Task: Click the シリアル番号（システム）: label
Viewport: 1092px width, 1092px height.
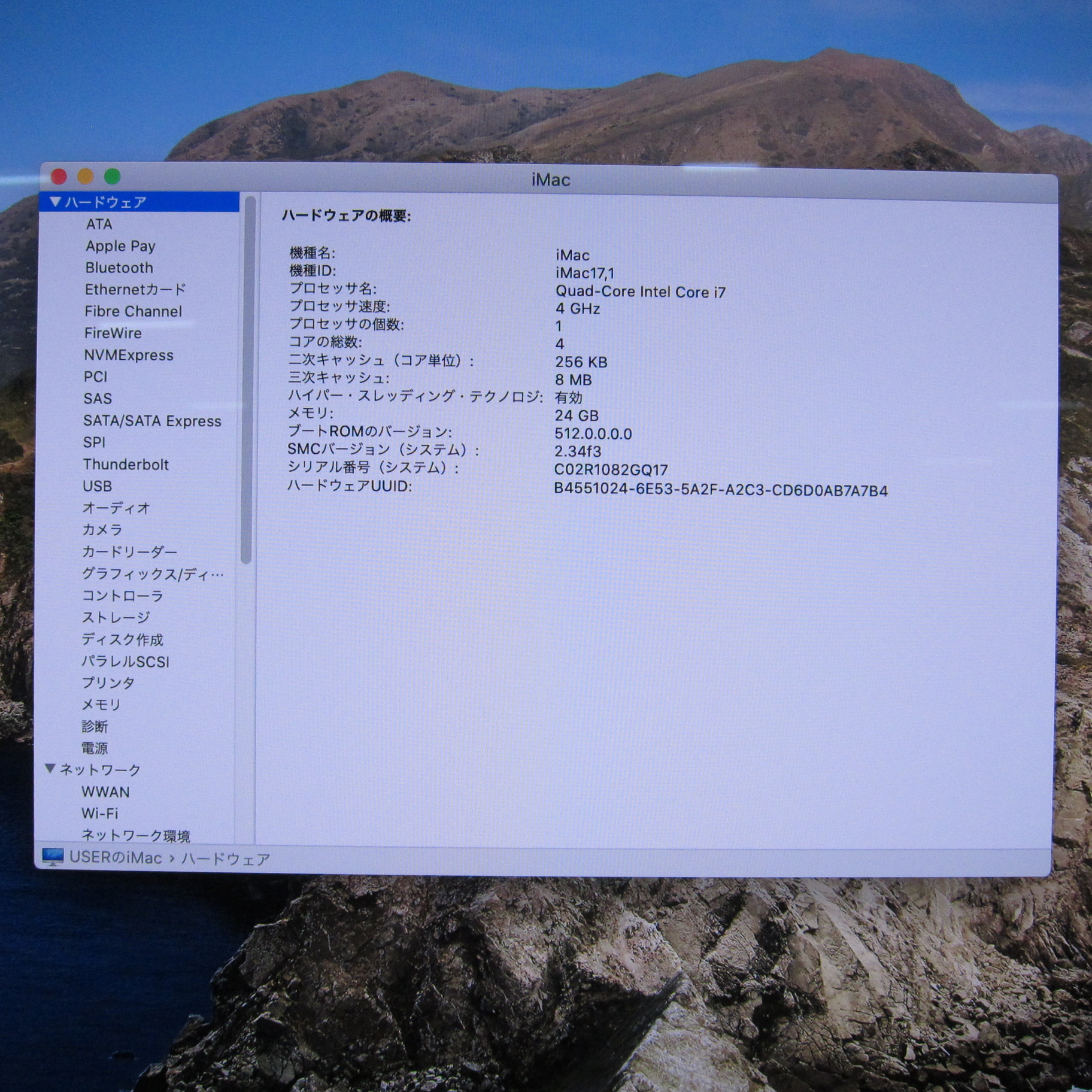Action: (x=374, y=468)
